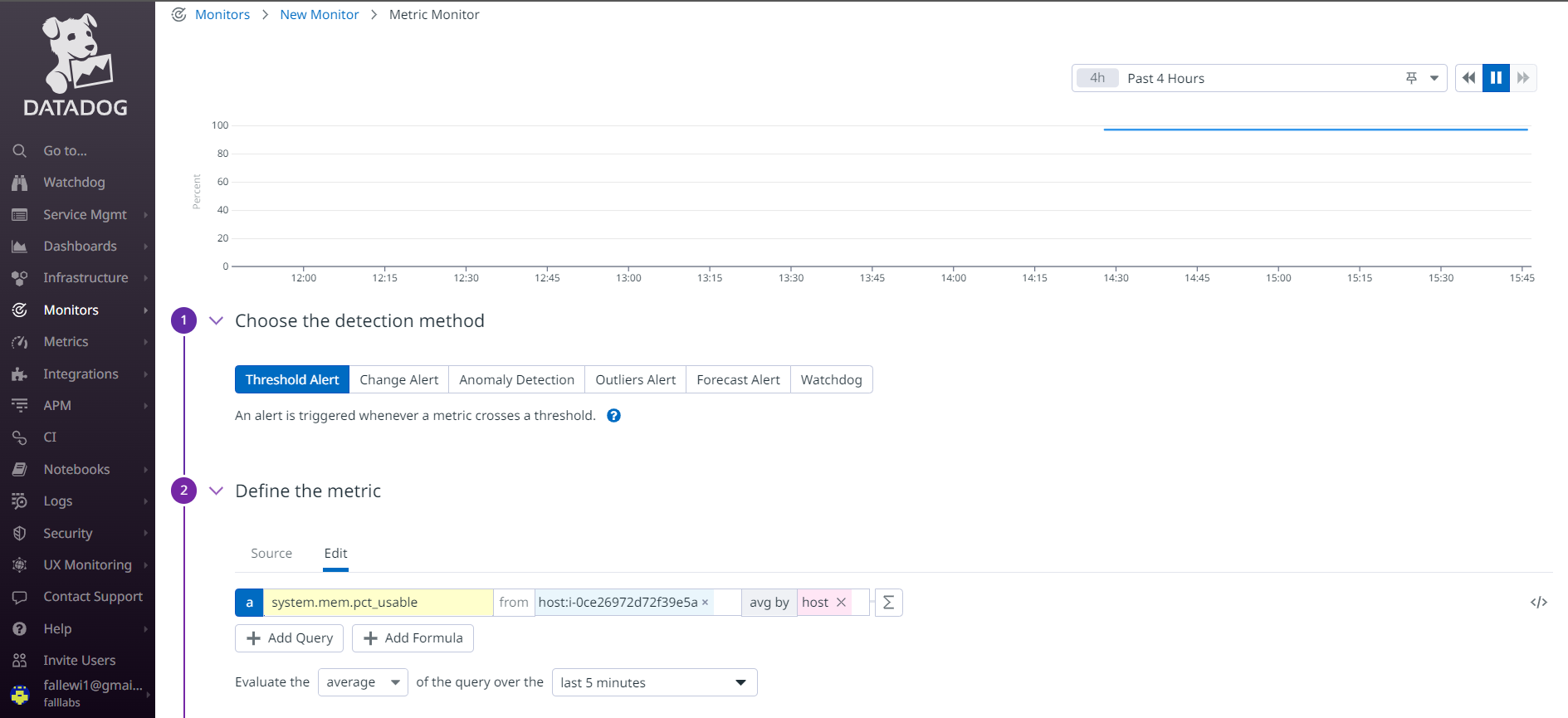Expand the Logs sidebar submenu
Image resolution: width=1568 pixels, height=718 pixels.
click(x=145, y=501)
